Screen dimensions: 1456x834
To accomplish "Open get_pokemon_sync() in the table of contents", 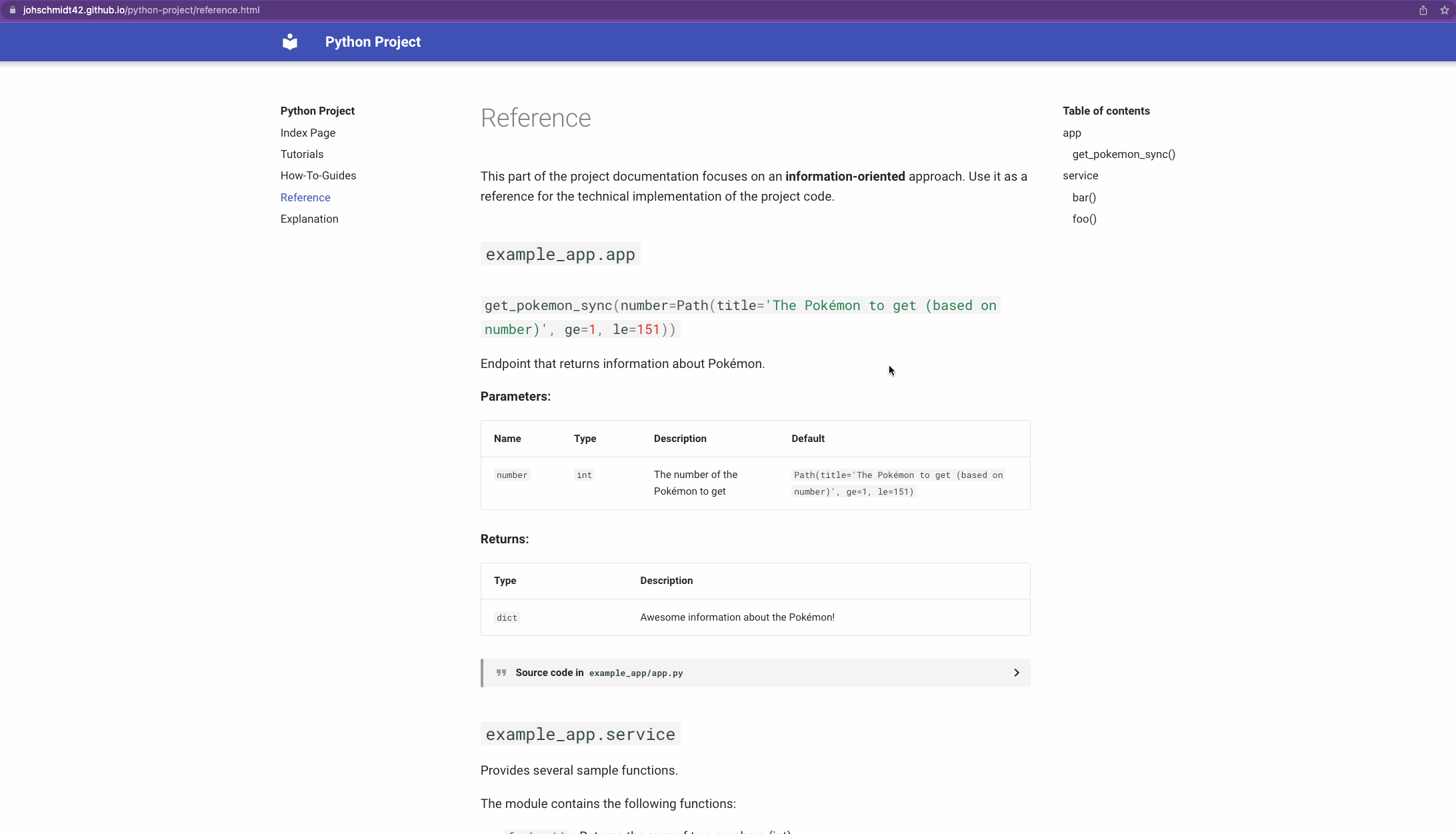I will tap(1123, 154).
